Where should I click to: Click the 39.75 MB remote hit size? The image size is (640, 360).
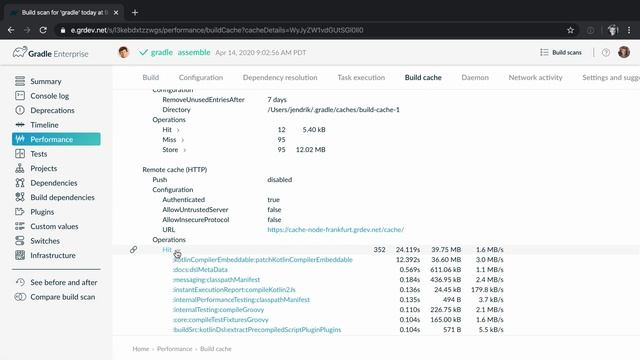tap(446, 249)
